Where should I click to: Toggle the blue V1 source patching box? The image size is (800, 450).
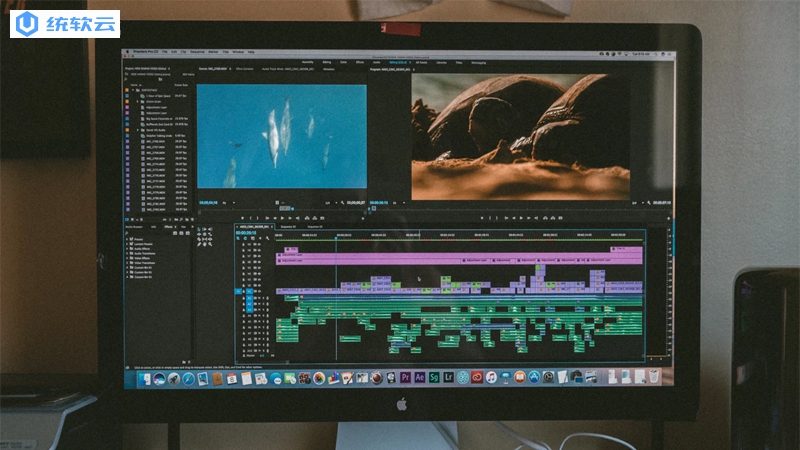pos(238,291)
